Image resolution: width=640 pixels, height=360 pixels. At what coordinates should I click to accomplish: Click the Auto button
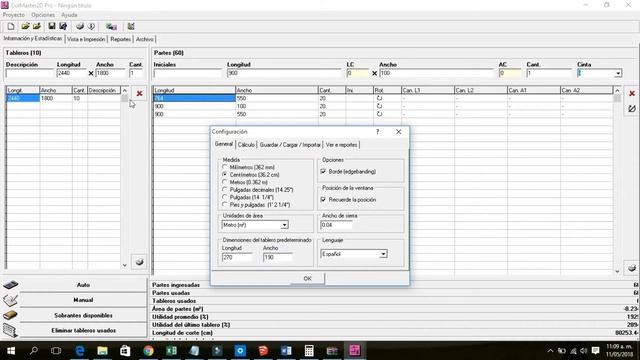pos(83,285)
